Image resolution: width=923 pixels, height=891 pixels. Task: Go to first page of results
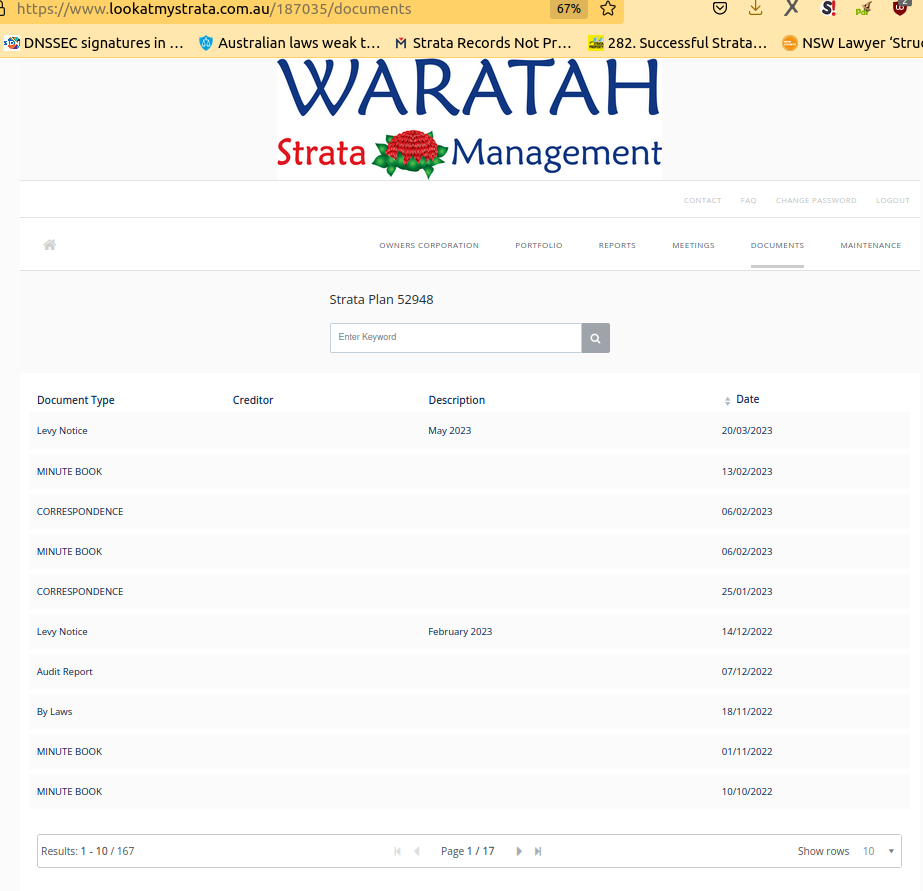(x=397, y=851)
